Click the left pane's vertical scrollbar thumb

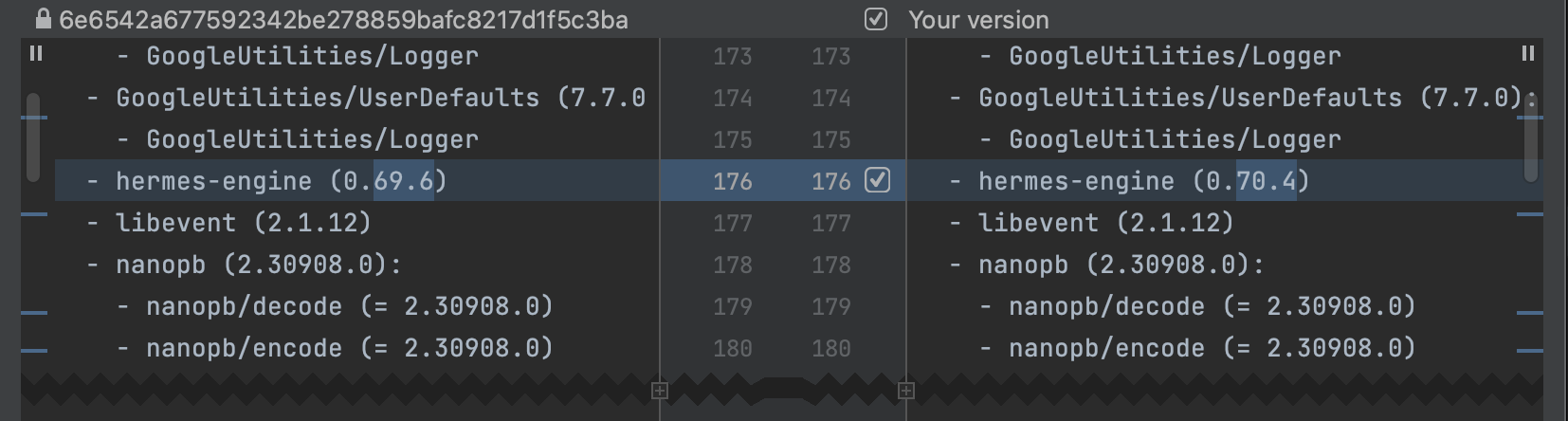[x=33, y=137]
